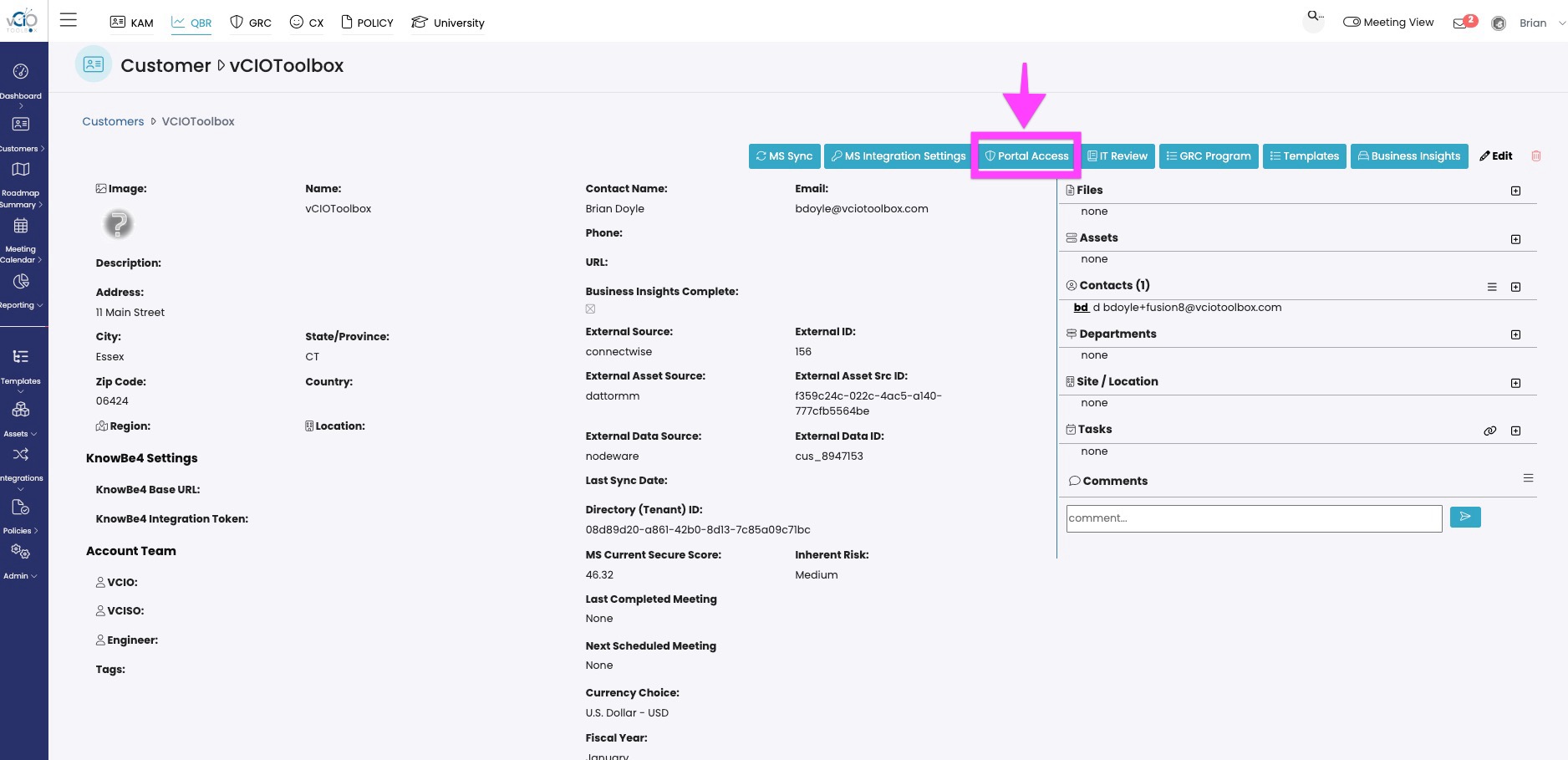This screenshot has width=1568, height=760.
Task: Open the POLICY top menu
Action: pyautogui.click(x=367, y=23)
